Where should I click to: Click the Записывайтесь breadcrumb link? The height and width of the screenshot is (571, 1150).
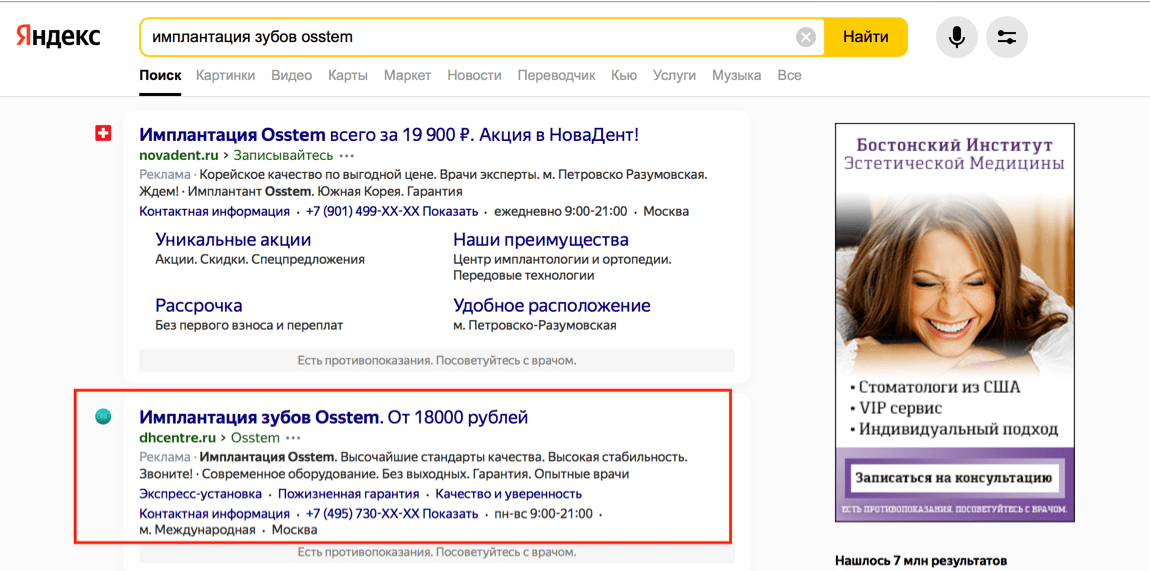point(282,155)
